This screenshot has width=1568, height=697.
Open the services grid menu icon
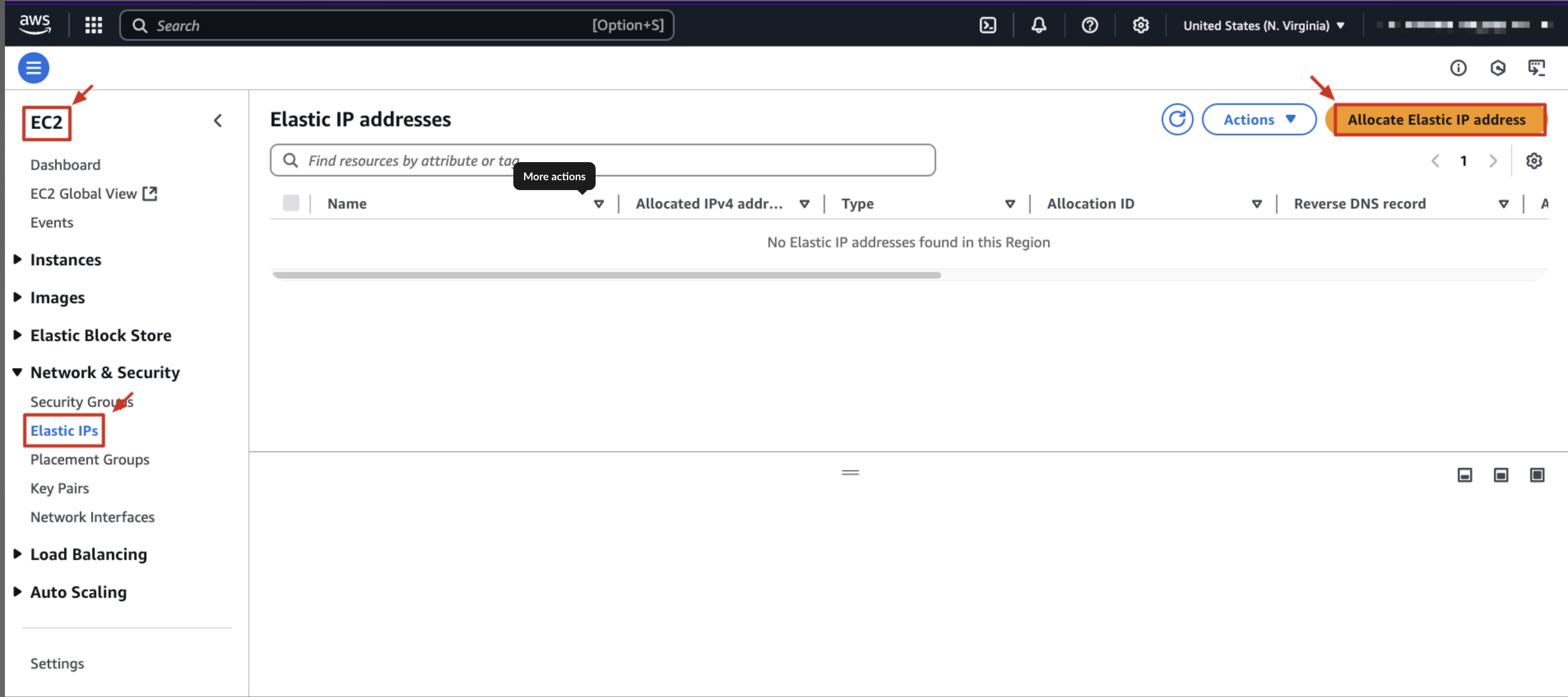pos(93,25)
